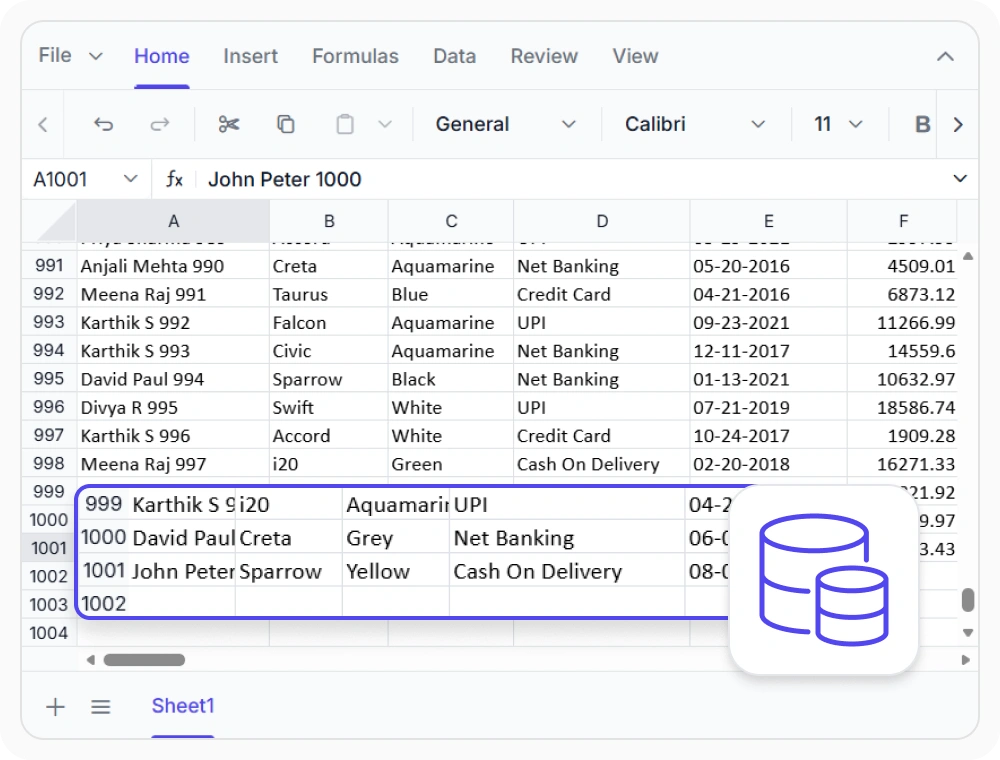This screenshot has height=760, width=1000.
Task: Open the View tab
Action: click(x=635, y=56)
